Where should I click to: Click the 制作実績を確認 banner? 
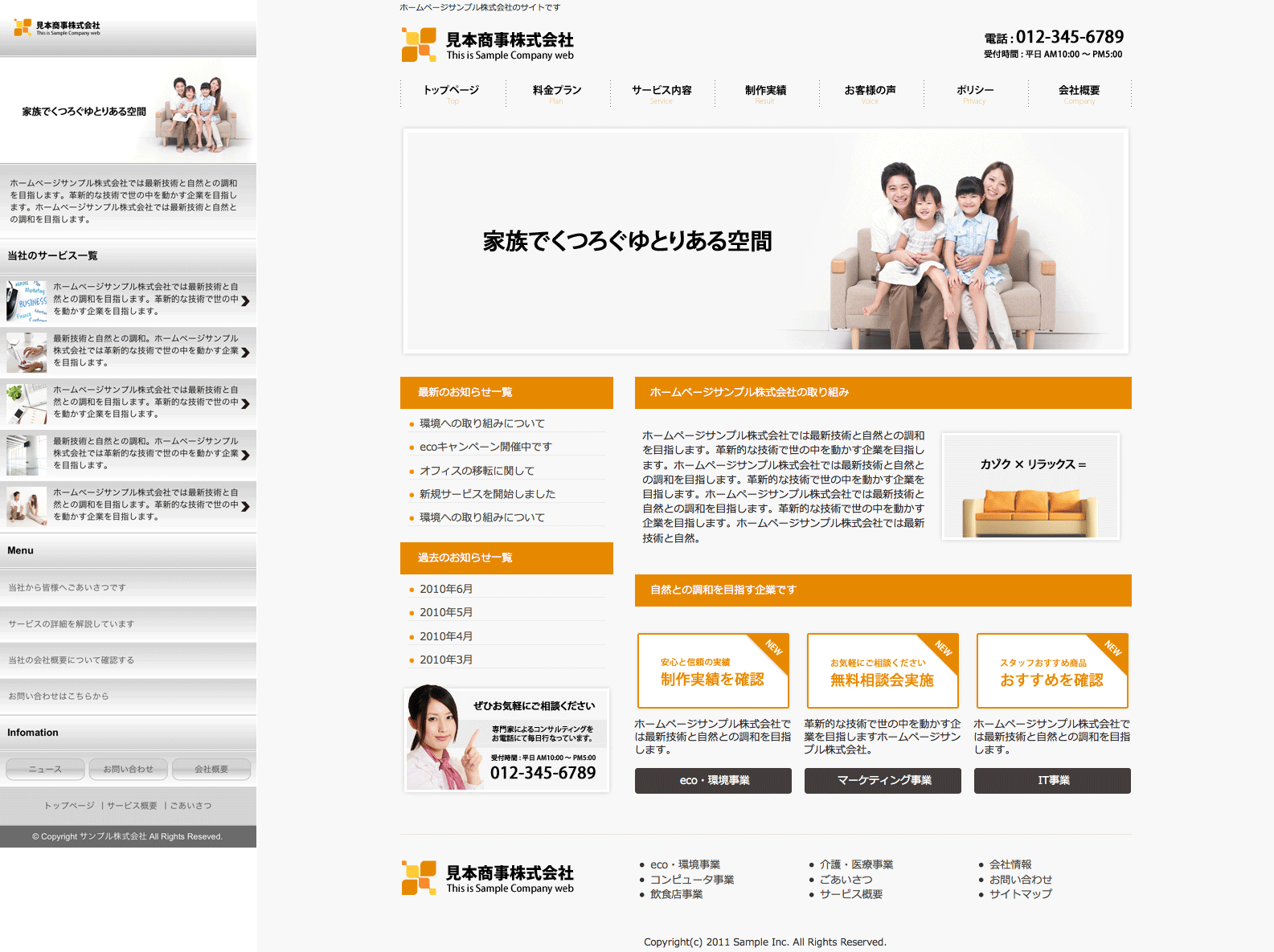[713, 671]
